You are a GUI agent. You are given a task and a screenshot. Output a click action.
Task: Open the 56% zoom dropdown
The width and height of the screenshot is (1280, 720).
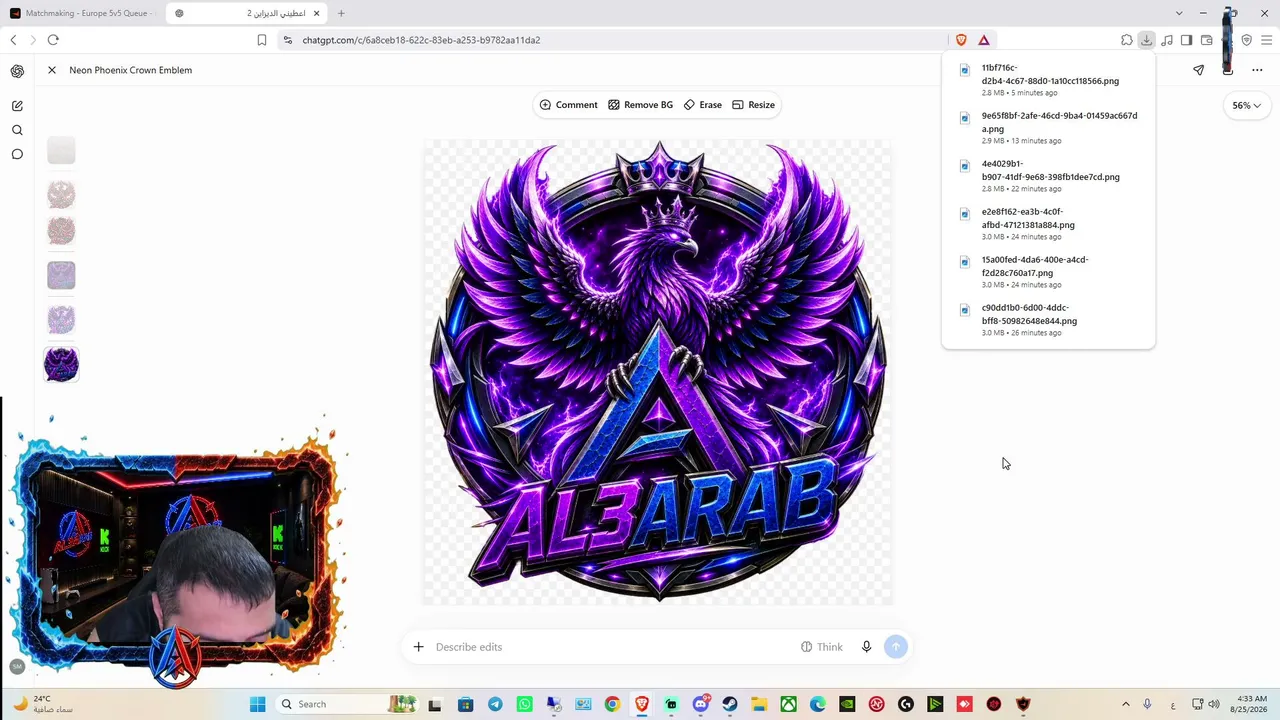[1246, 105]
